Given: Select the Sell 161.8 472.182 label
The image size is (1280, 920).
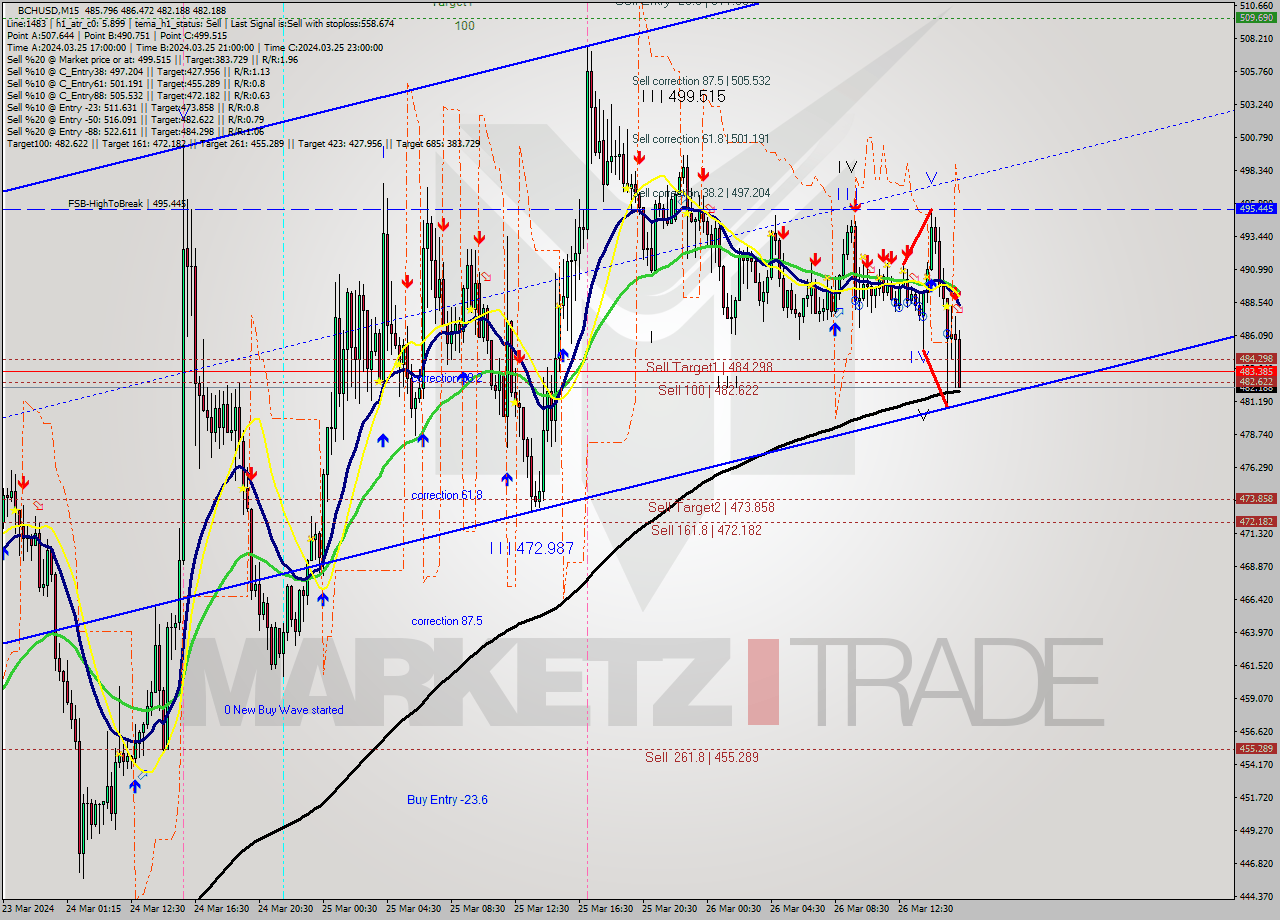Looking at the screenshot, I should coord(706,531).
